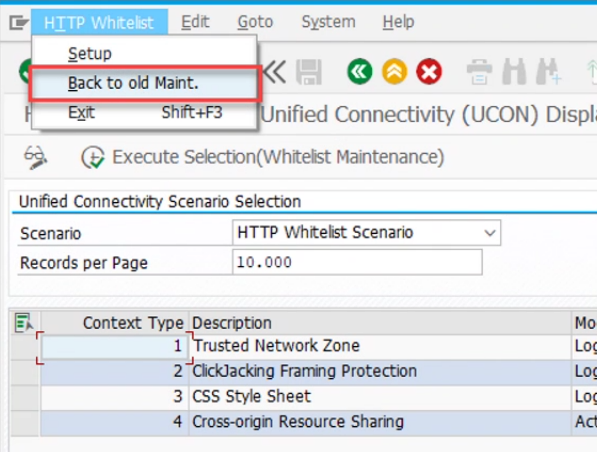
Task: Click the red Cancel X icon
Action: coord(429,71)
